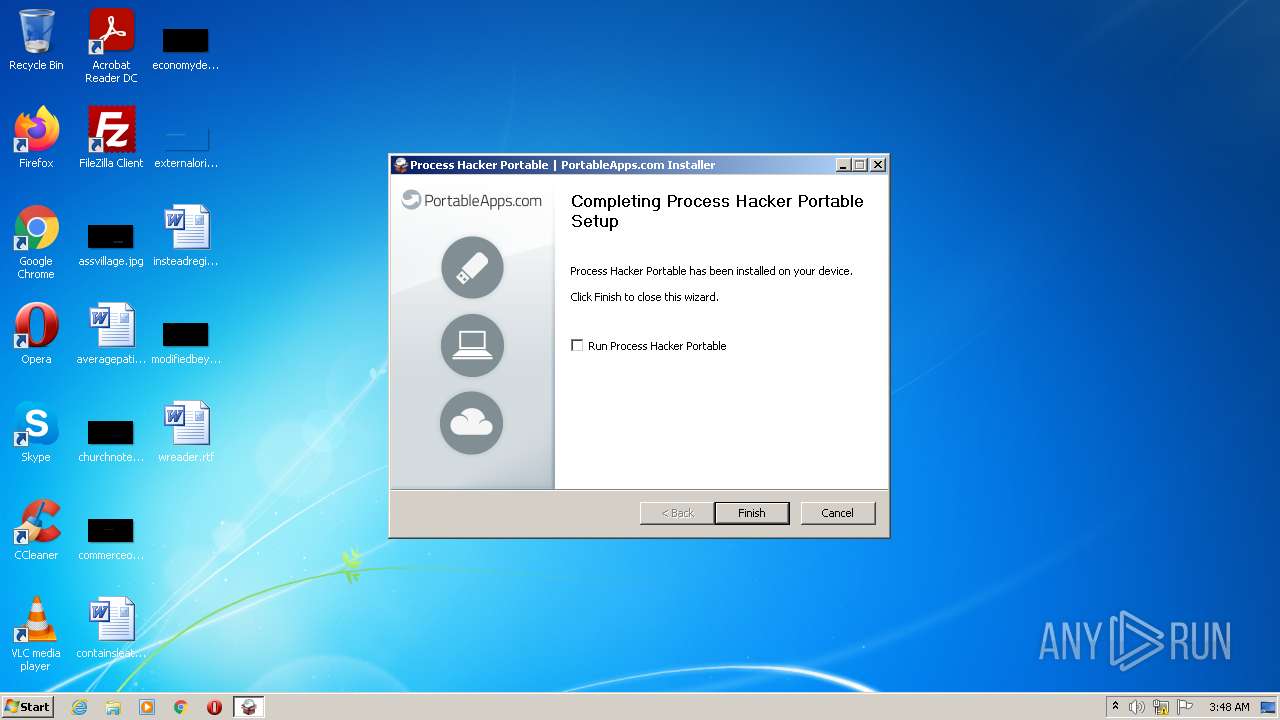Viewport: 1280px width, 720px height.
Task: Select the Acrobat Reader DC shortcut
Action: pos(111,46)
